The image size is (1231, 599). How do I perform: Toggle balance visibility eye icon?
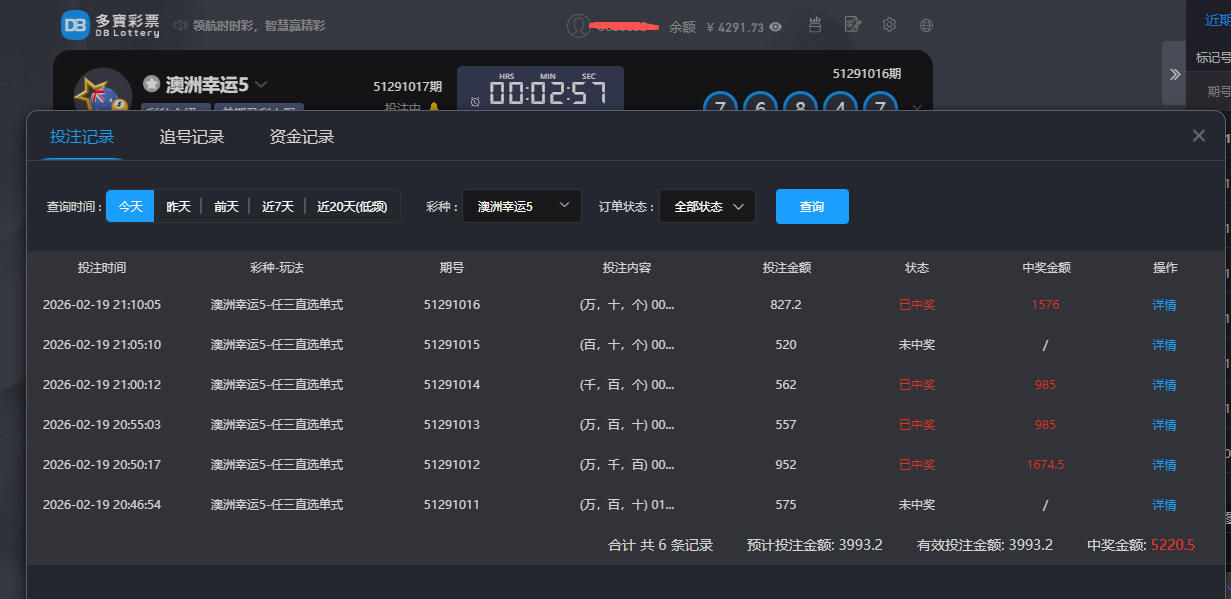click(775, 27)
